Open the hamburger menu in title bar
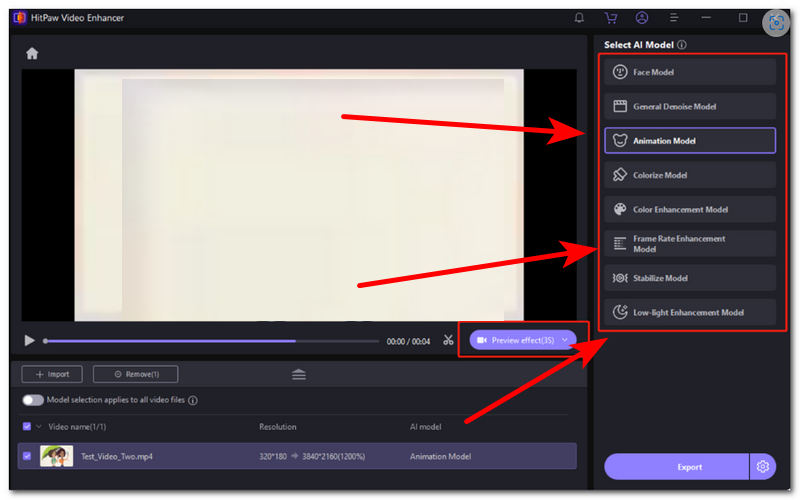The height and width of the screenshot is (500, 800). (x=674, y=18)
